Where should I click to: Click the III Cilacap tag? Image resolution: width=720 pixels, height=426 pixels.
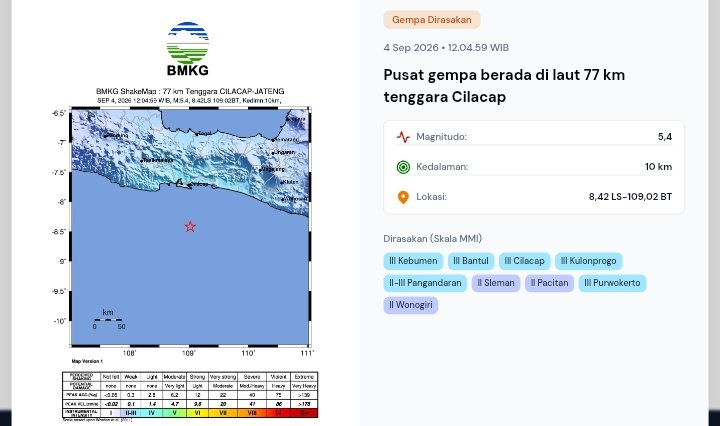tap(524, 261)
